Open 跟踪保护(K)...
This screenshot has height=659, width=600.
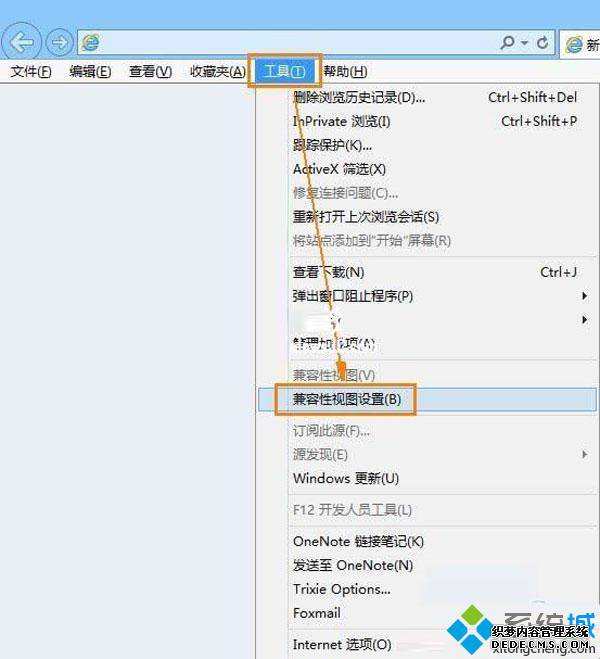[x=427, y=145]
